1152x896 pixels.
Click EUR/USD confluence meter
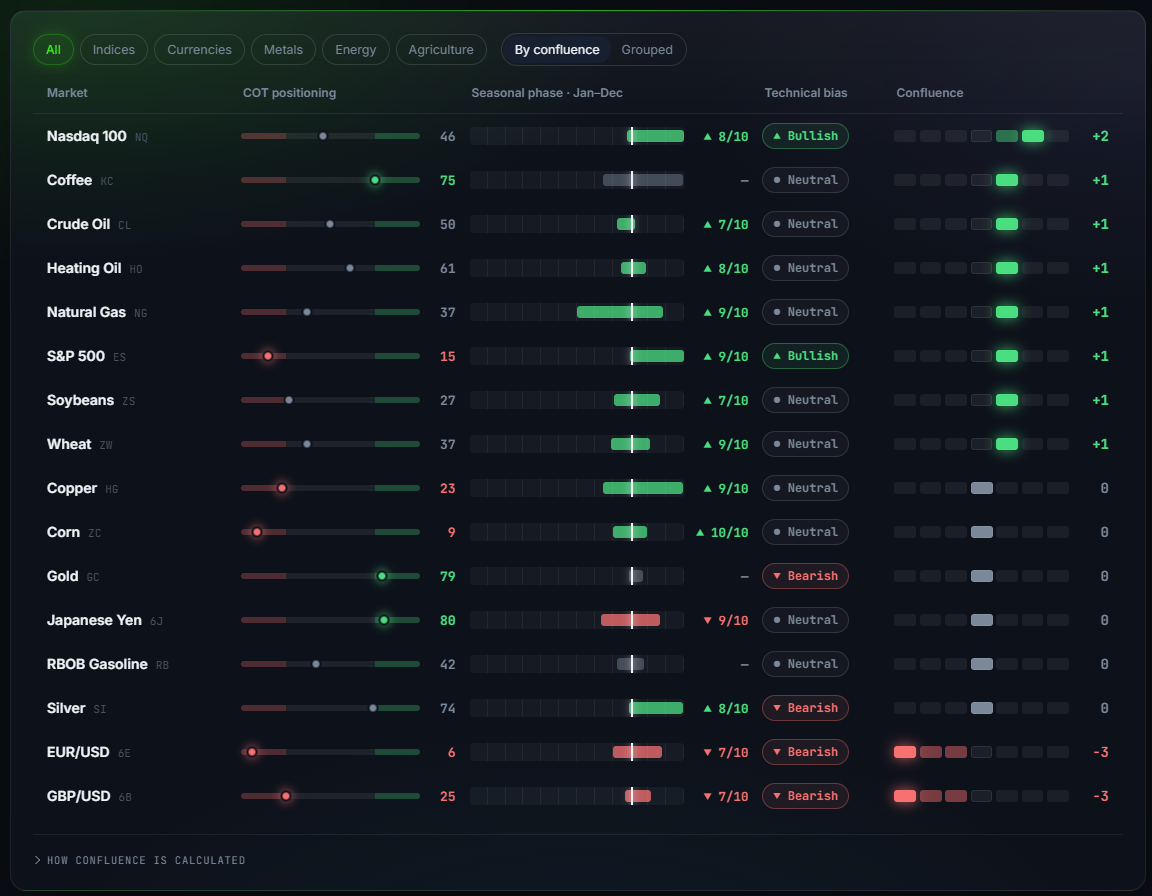(982, 752)
